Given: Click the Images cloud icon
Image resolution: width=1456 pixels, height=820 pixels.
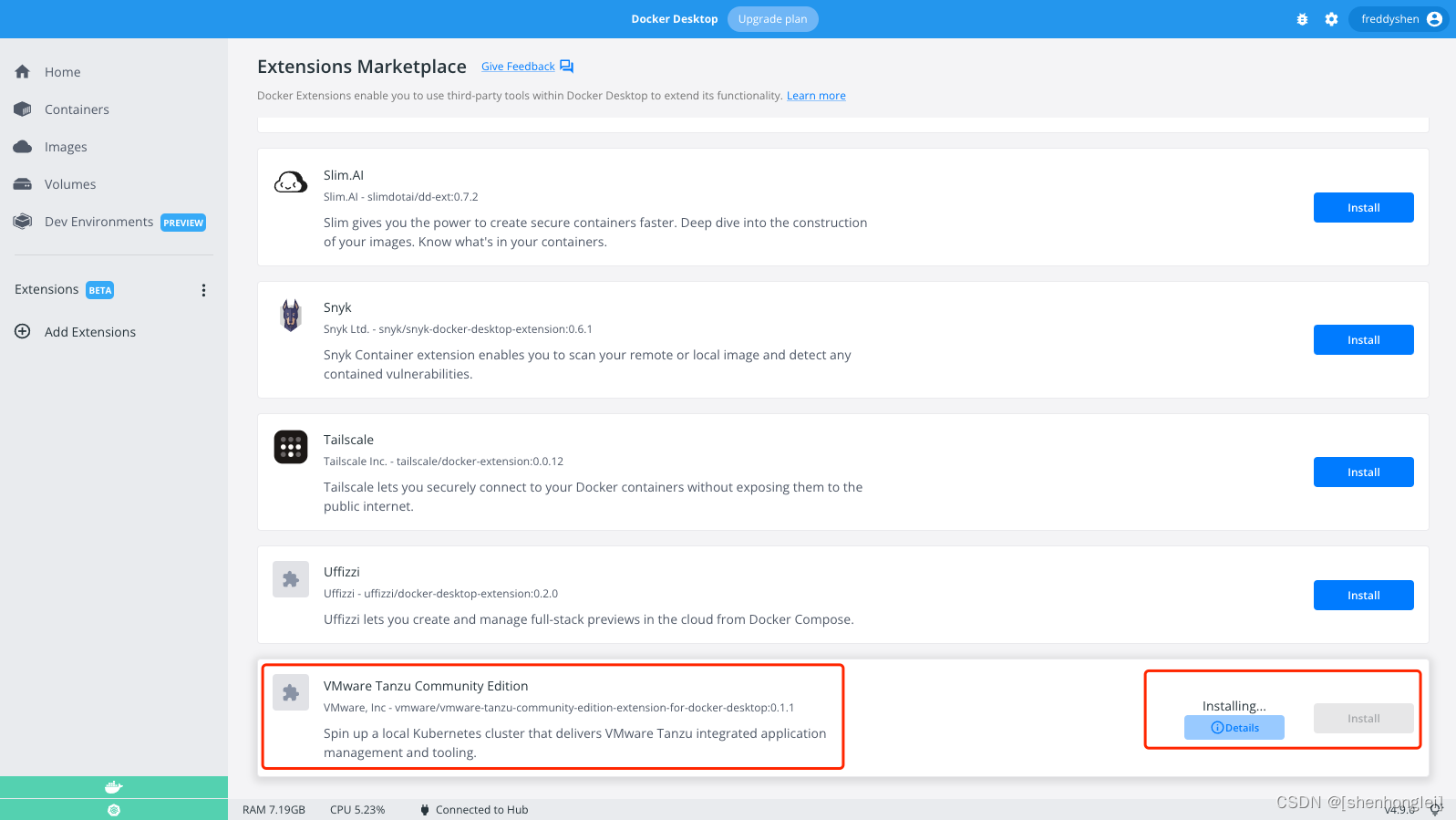Looking at the screenshot, I should click(x=23, y=147).
